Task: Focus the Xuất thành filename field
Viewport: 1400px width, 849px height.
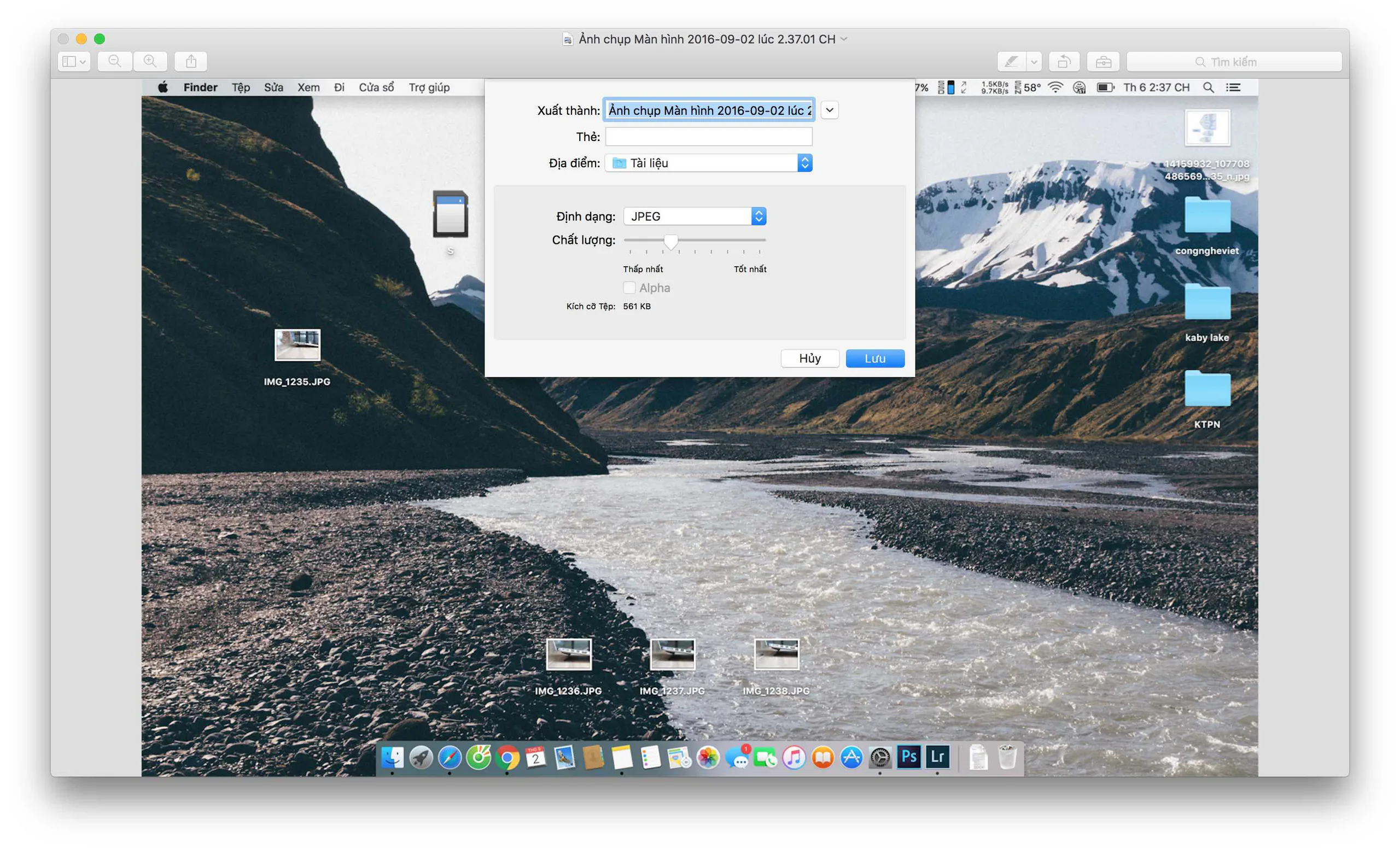Action: click(x=709, y=110)
